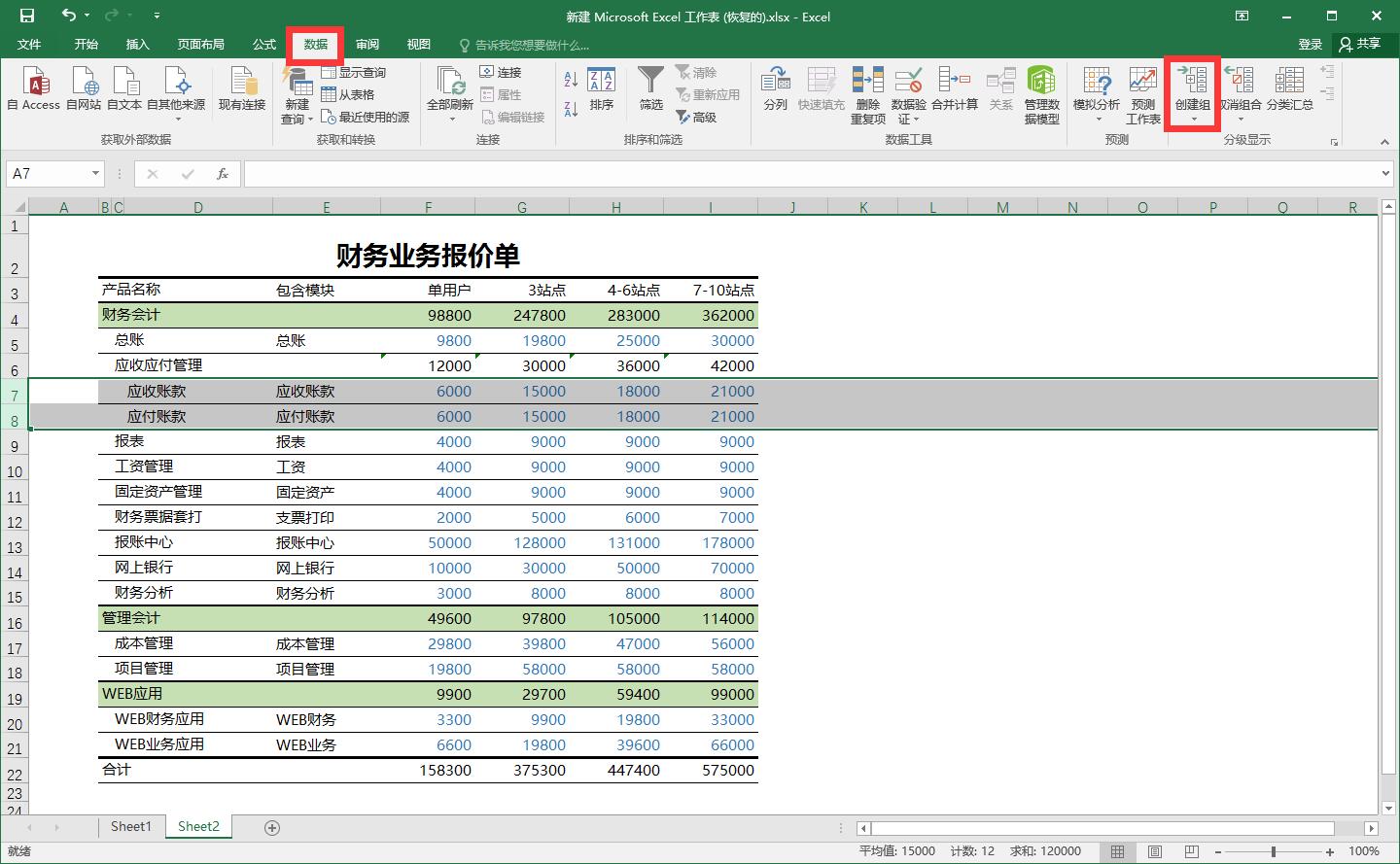Click the Sign in (登录) link
The image size is (1400, 864).
[1309, 44]
